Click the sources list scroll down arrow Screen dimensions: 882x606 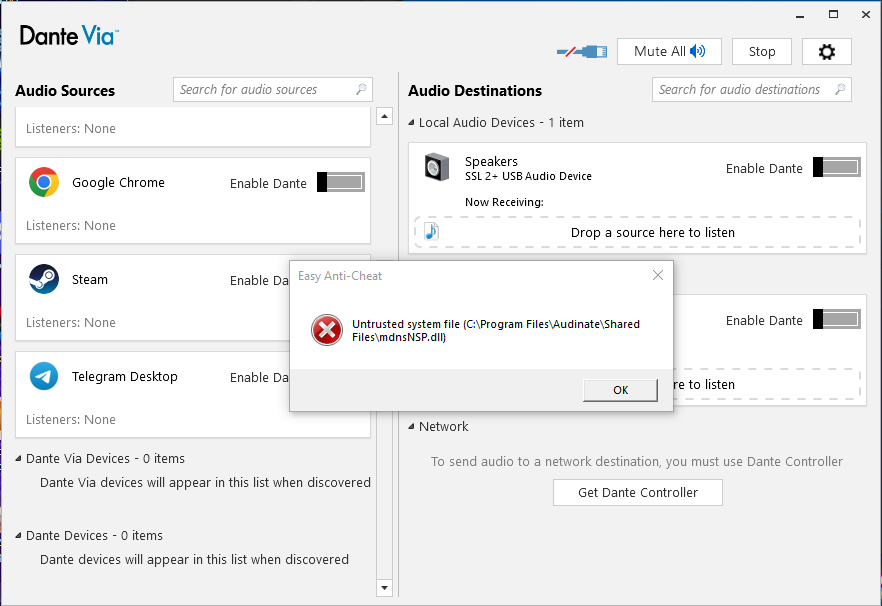click(x=384, y=588)
